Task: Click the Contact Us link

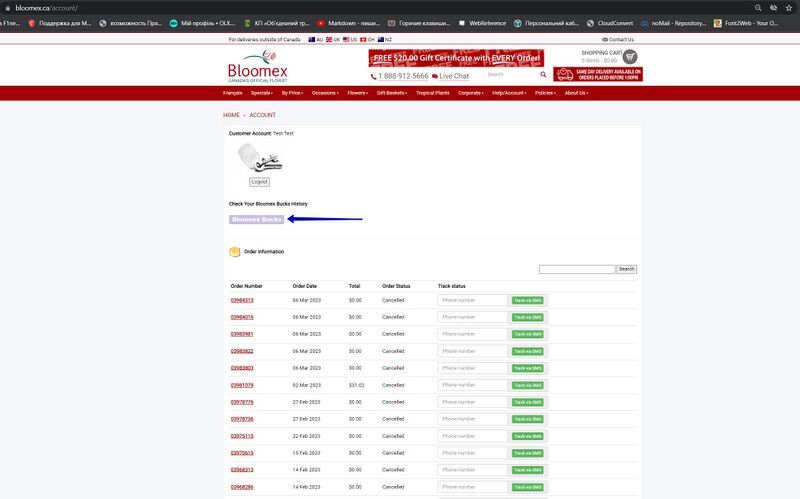Action: (621, 39)
